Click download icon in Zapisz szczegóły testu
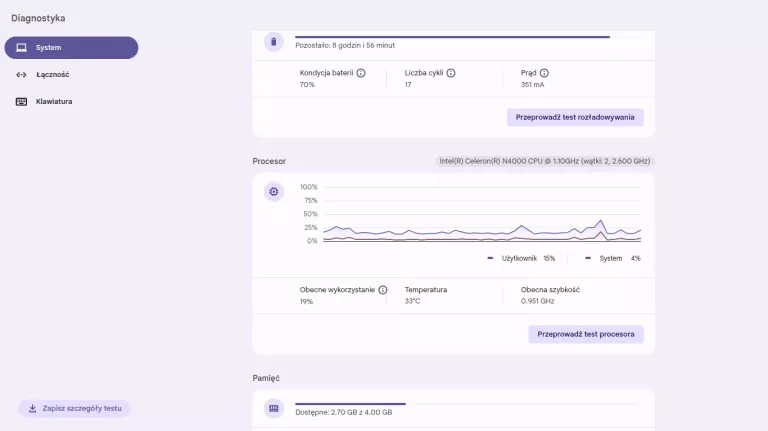The height and width of the screenshot is (431, 768). click(32, 408)
